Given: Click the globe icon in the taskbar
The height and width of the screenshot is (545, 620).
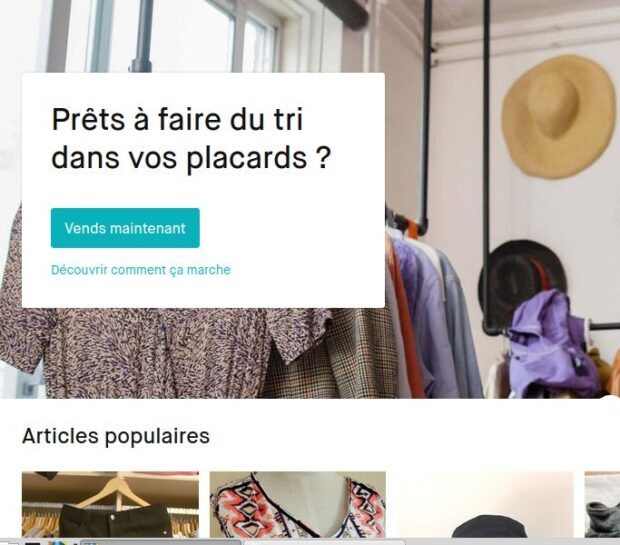Looking at the screenshot, I should tap(58, 542).
